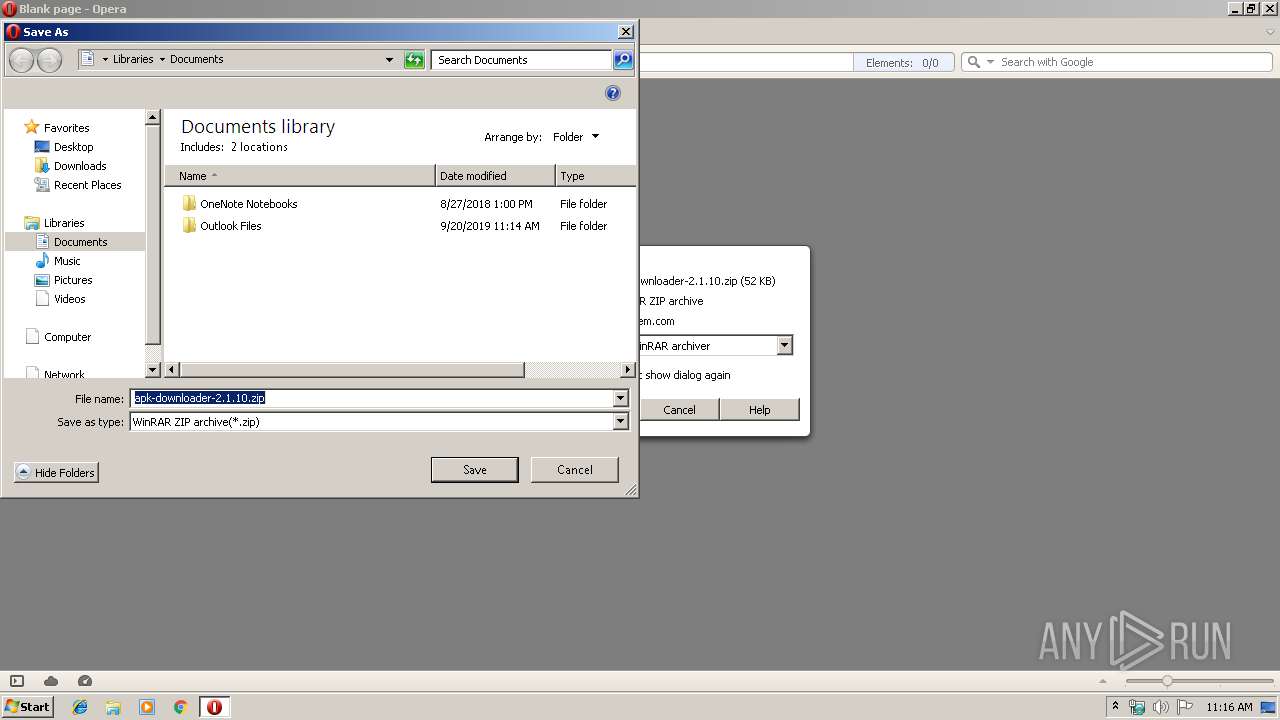Screen dimensions: 1280x720
Task: Open the Pictures library
Action: 73,280
